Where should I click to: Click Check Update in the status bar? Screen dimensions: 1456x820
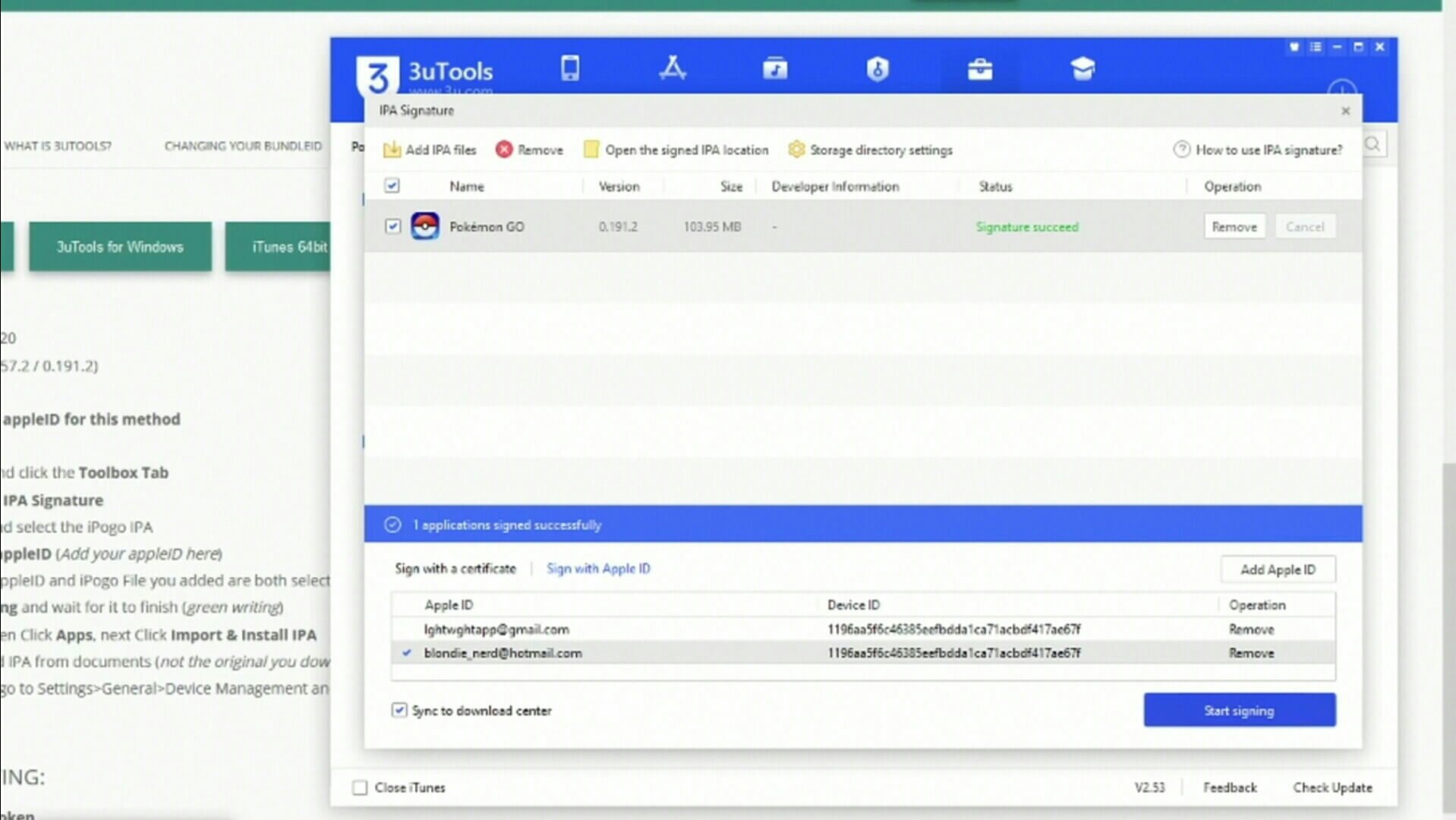(1332, 787)
